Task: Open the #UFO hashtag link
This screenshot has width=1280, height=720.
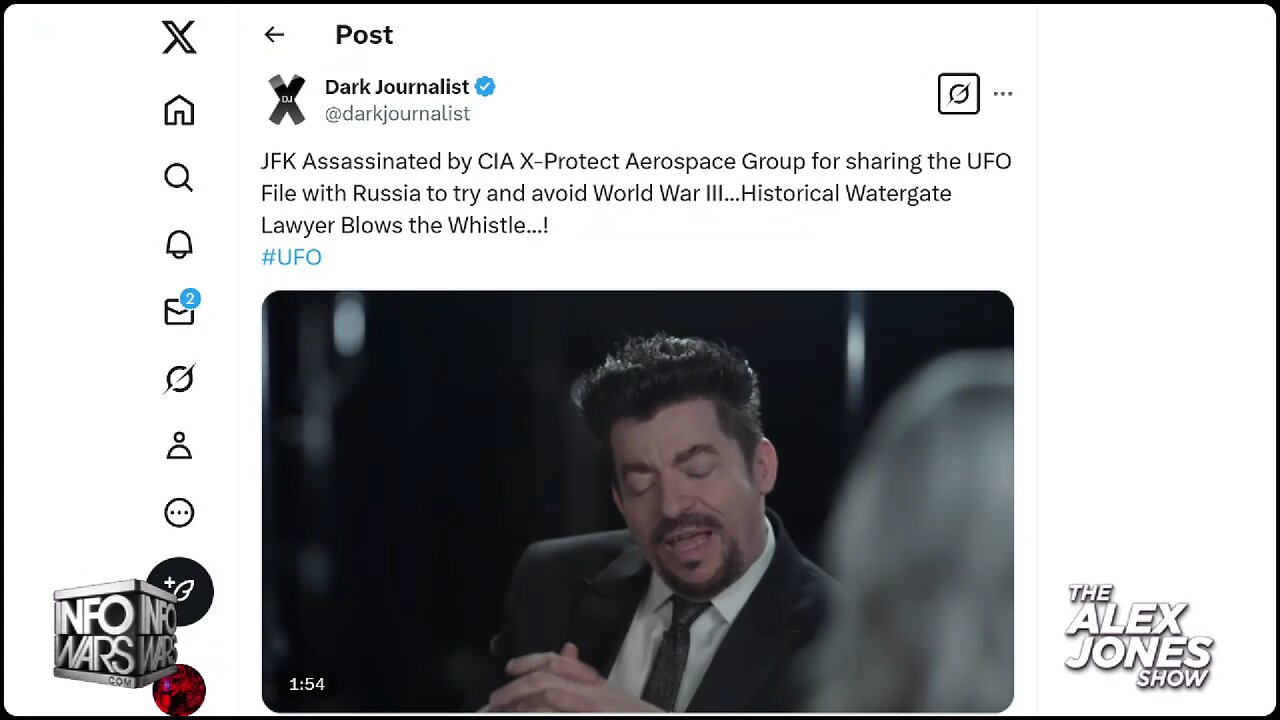Action: tap(291, 257)
